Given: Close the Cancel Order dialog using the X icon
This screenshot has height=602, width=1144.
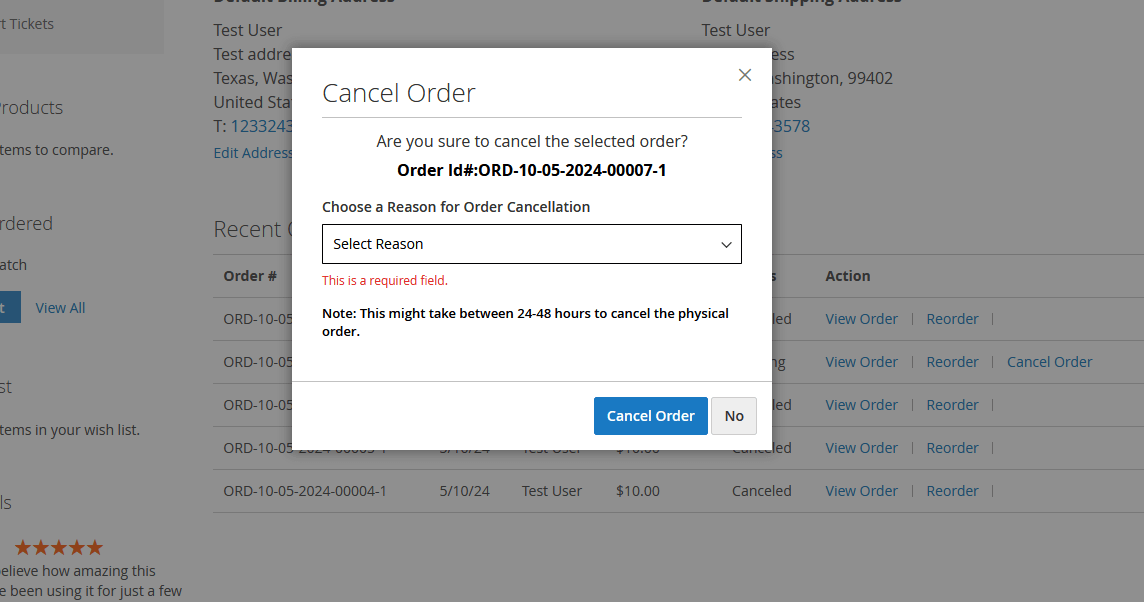Looking at the screenshot, I should pos(745,75).
